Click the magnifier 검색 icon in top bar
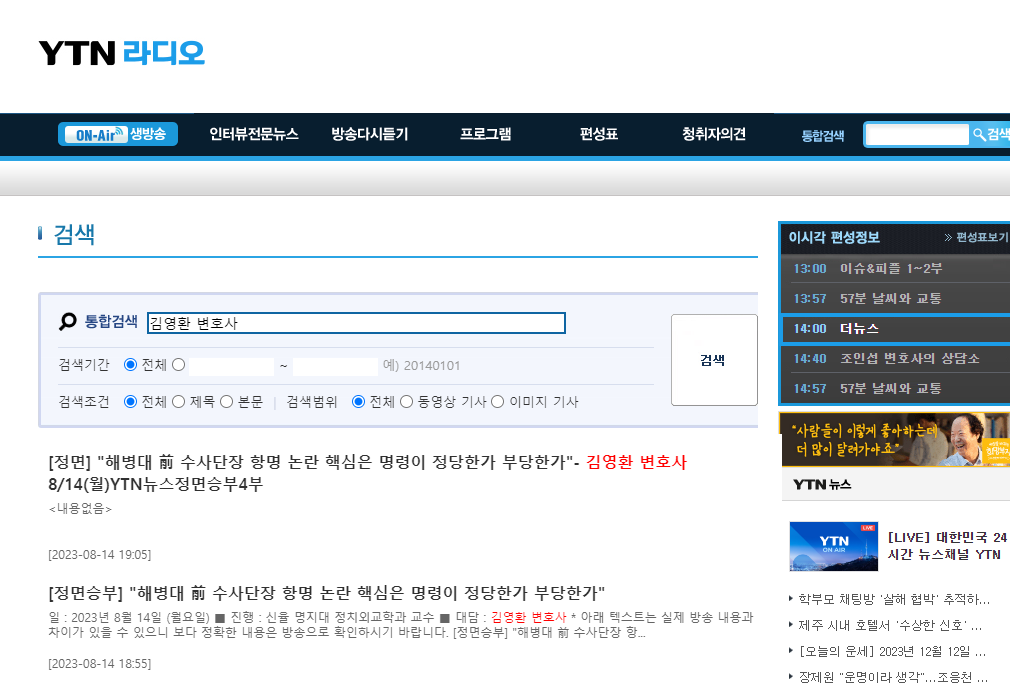1010x684 pixels. (990, 134)
